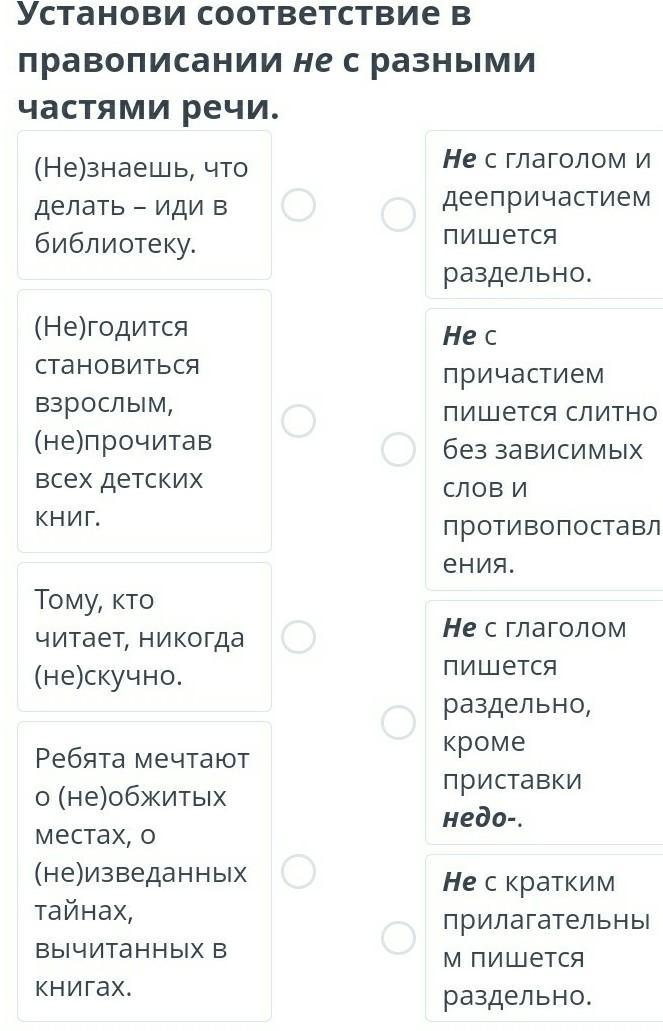The width and height of the screenshot is (663, 1031).
Task: Select the radio for 'кроме приставки недо-' rule
Action: (x=399, y=722)
